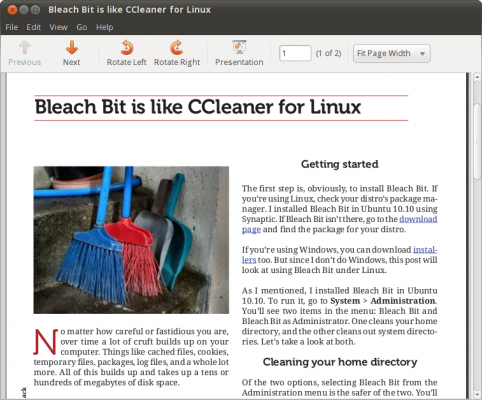Screen dimensions: 482x400
Task: Click the broom and dustpan image
Action: point(131,240)
